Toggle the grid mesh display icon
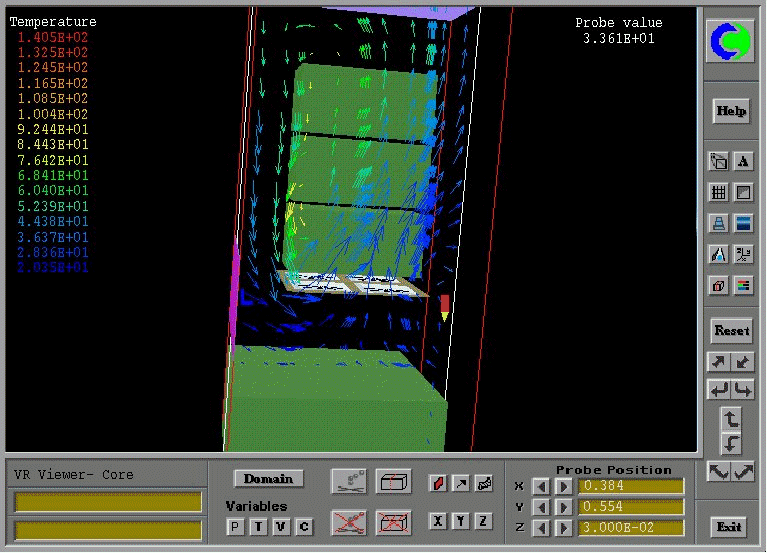Image resolution: width=767 pixels, height=553 pixels. [x=718, y=192]
